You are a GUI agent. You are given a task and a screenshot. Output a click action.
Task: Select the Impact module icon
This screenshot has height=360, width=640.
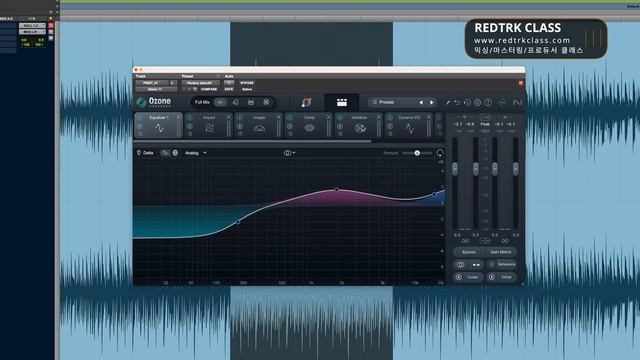click(209, 128)
